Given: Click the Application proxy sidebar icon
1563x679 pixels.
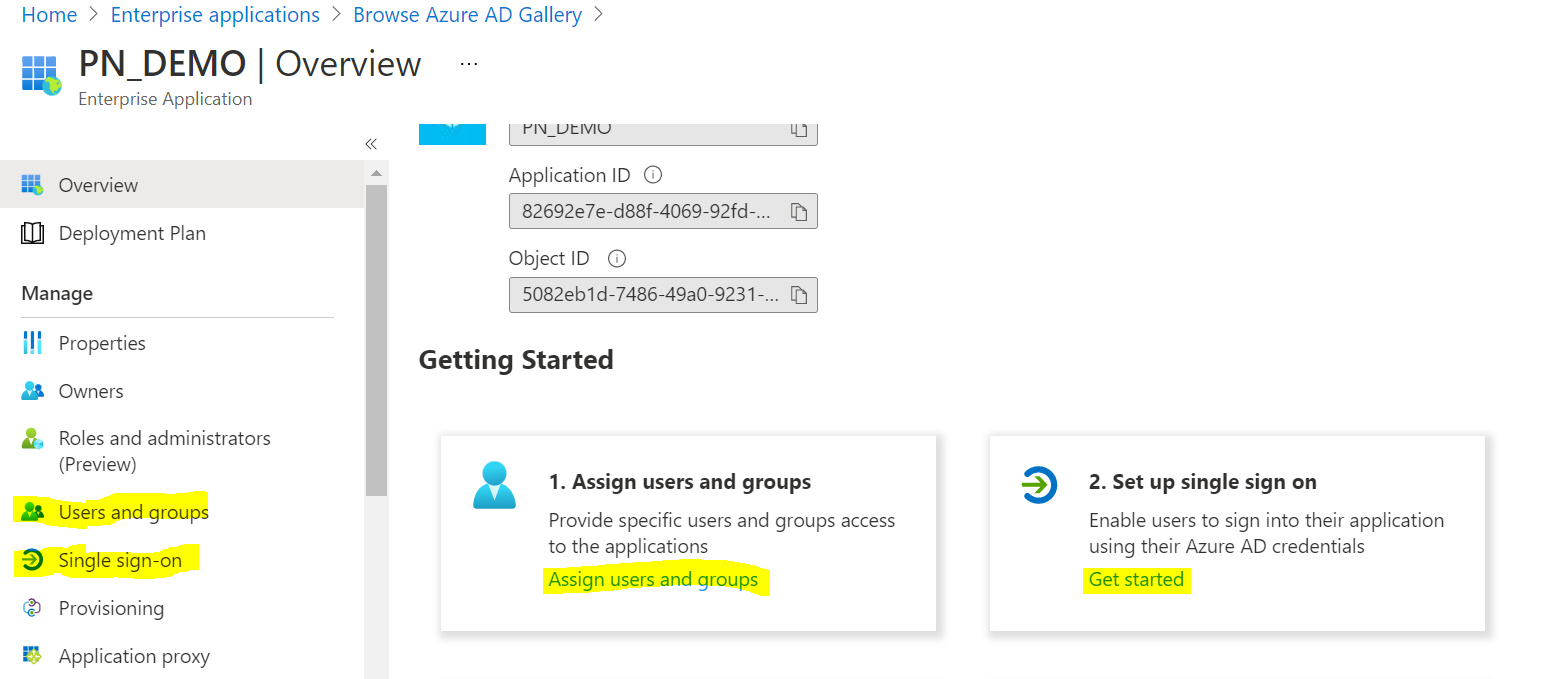Looking at the screenshot, I should [32, 656].
